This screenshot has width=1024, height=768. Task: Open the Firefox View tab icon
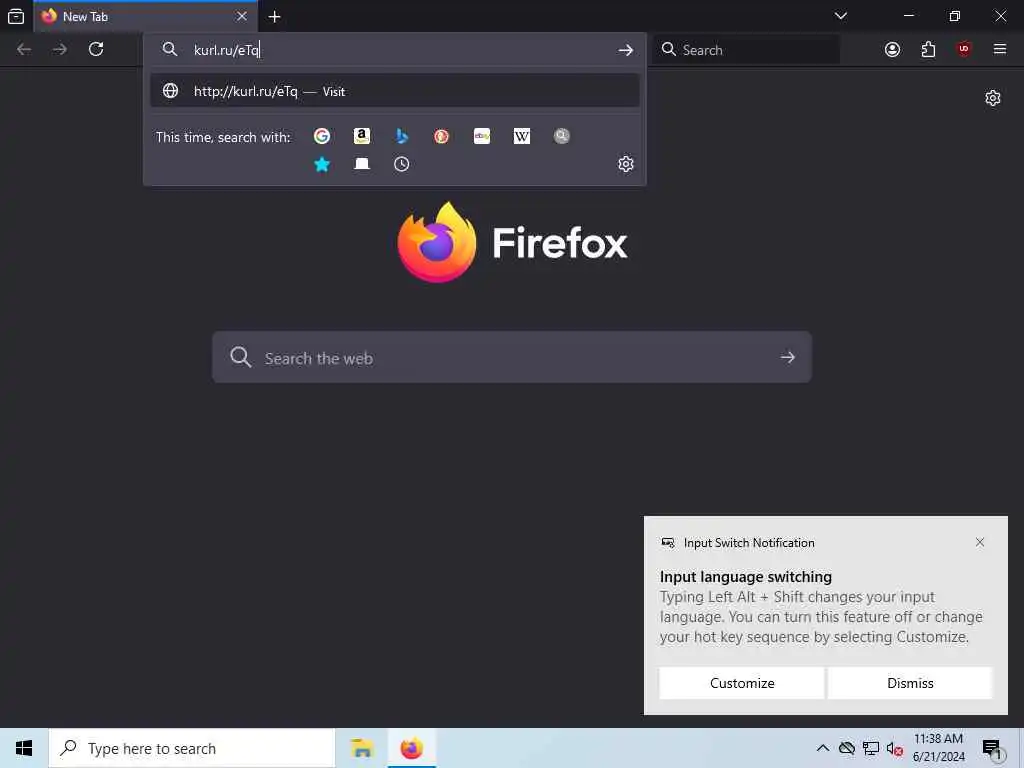click(16, 16)
